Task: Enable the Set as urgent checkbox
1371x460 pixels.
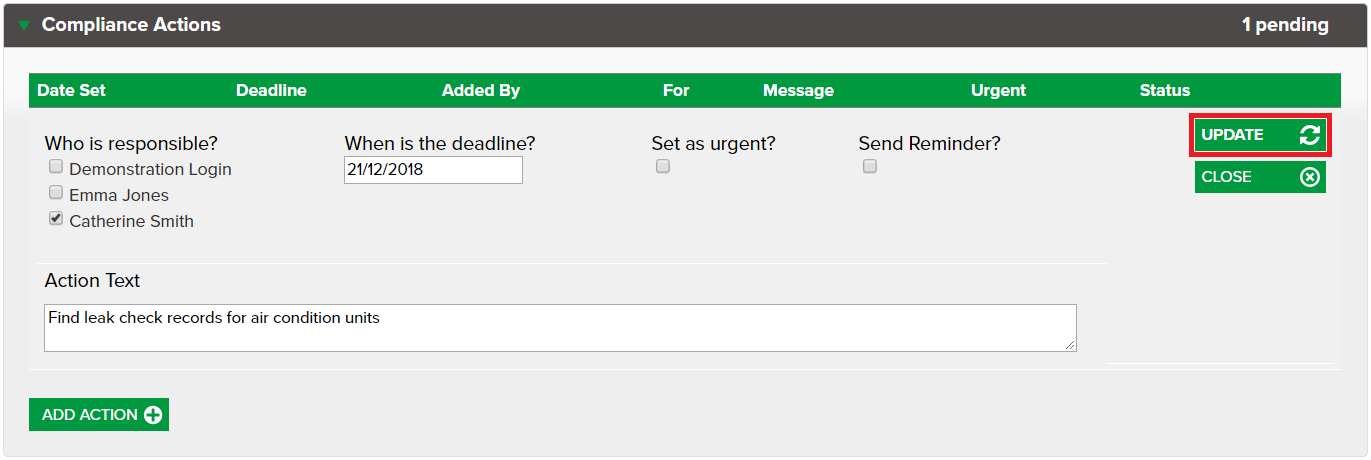Action: click(662, 167)
